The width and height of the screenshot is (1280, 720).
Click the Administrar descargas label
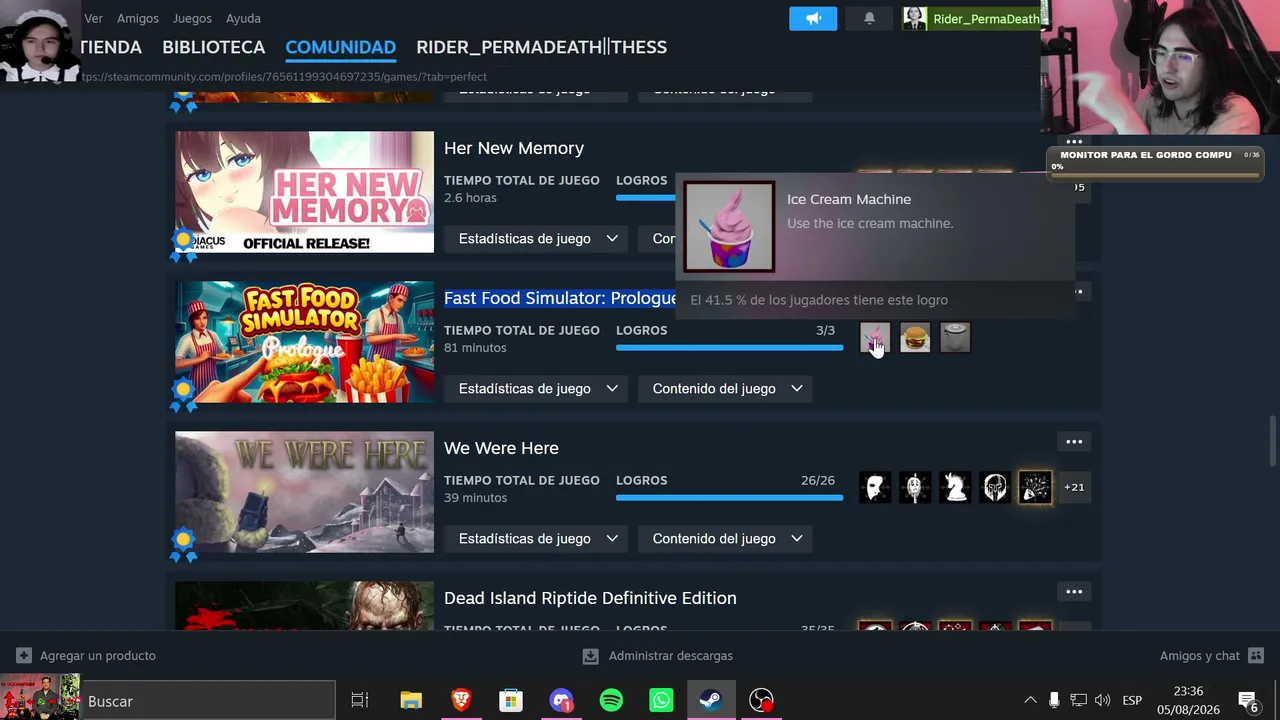[x=671, y=656]
